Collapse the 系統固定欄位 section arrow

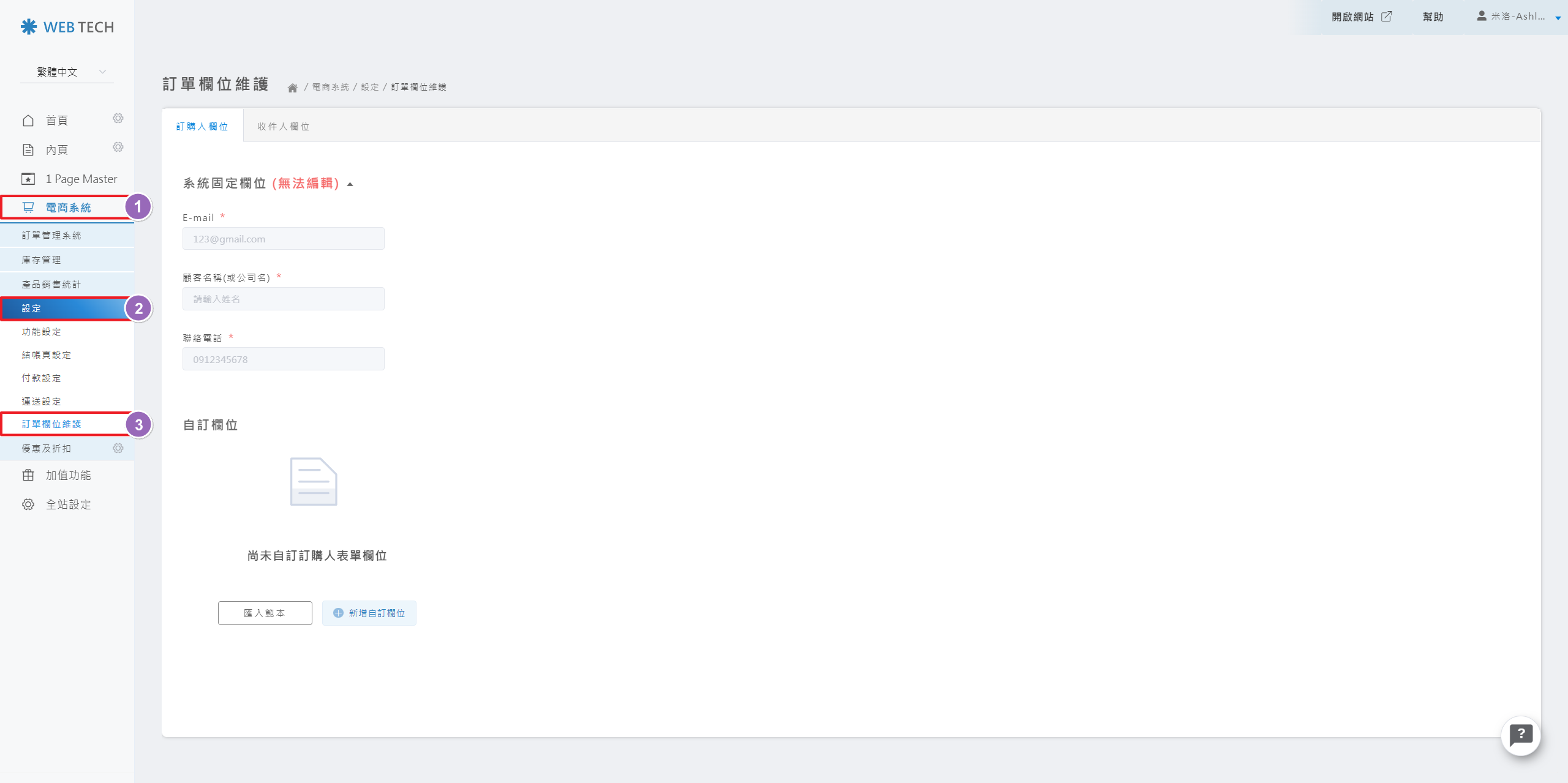[x=350, y=184]
